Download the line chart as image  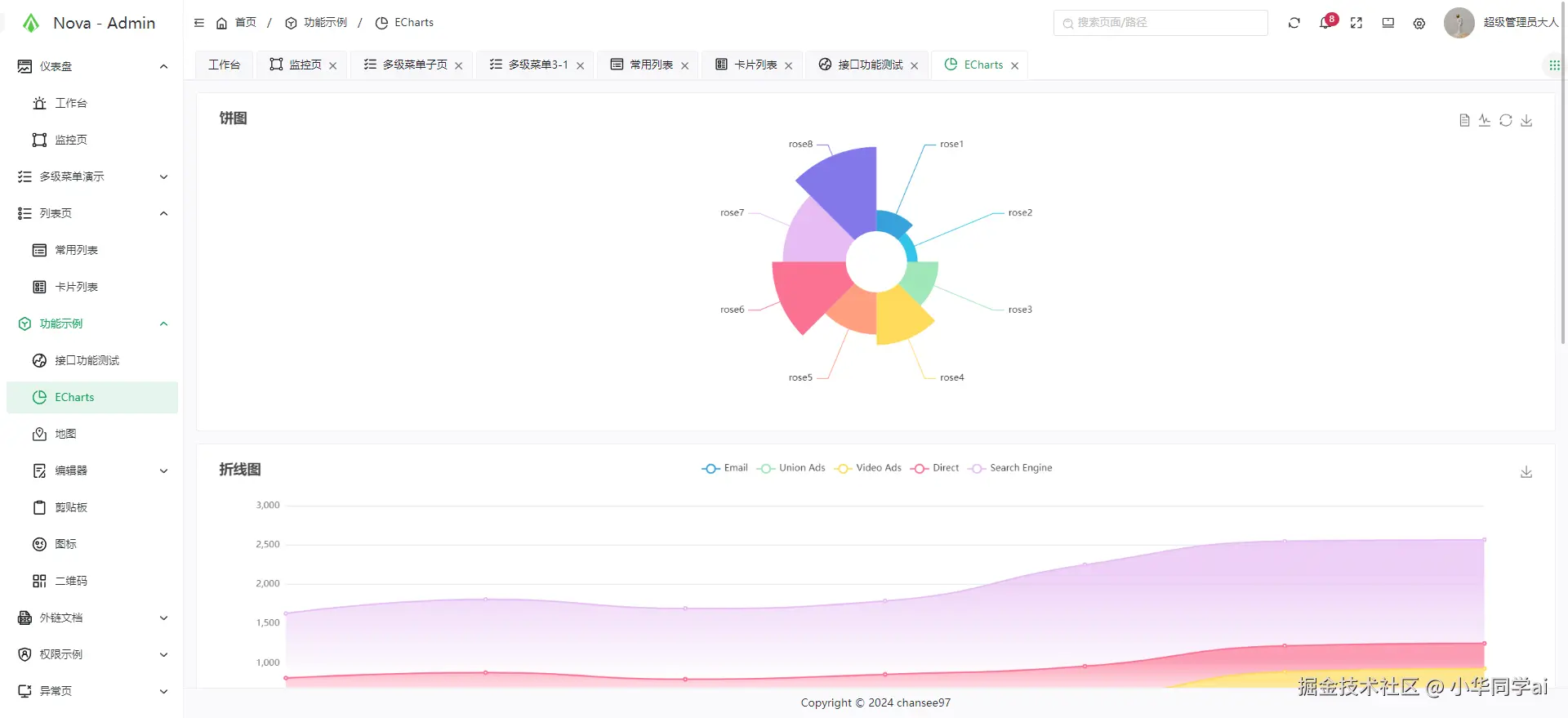[1526, 472]
